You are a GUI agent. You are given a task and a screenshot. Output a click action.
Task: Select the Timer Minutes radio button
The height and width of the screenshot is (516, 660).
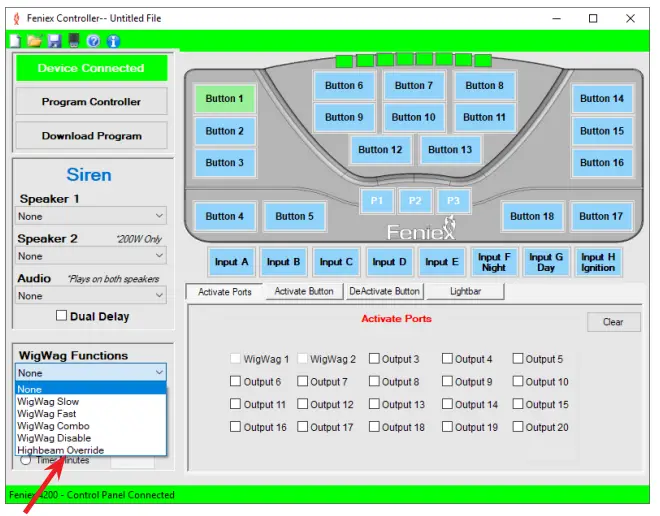26,460
